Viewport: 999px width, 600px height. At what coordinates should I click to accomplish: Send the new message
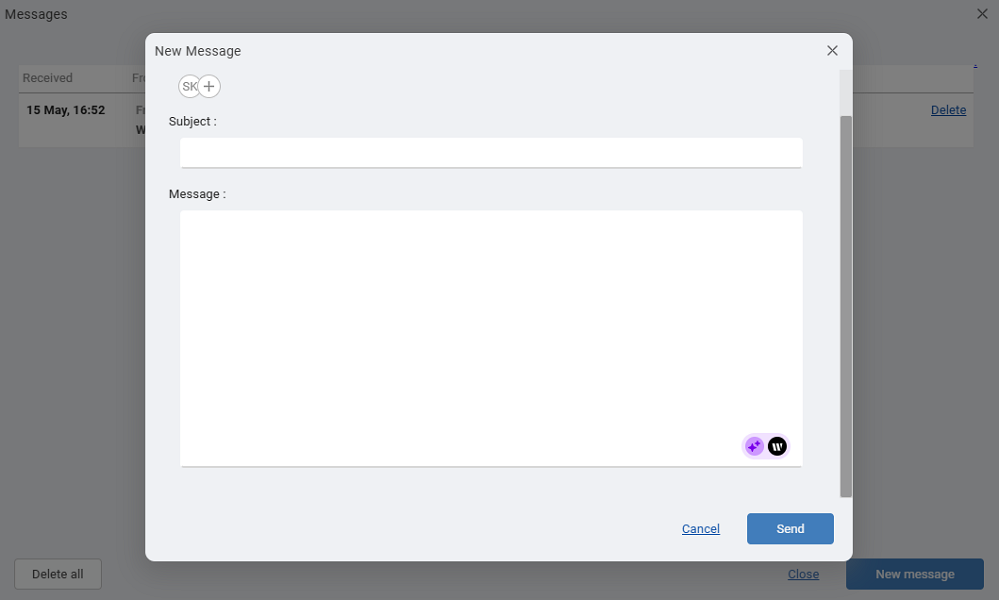click(790, 529)
